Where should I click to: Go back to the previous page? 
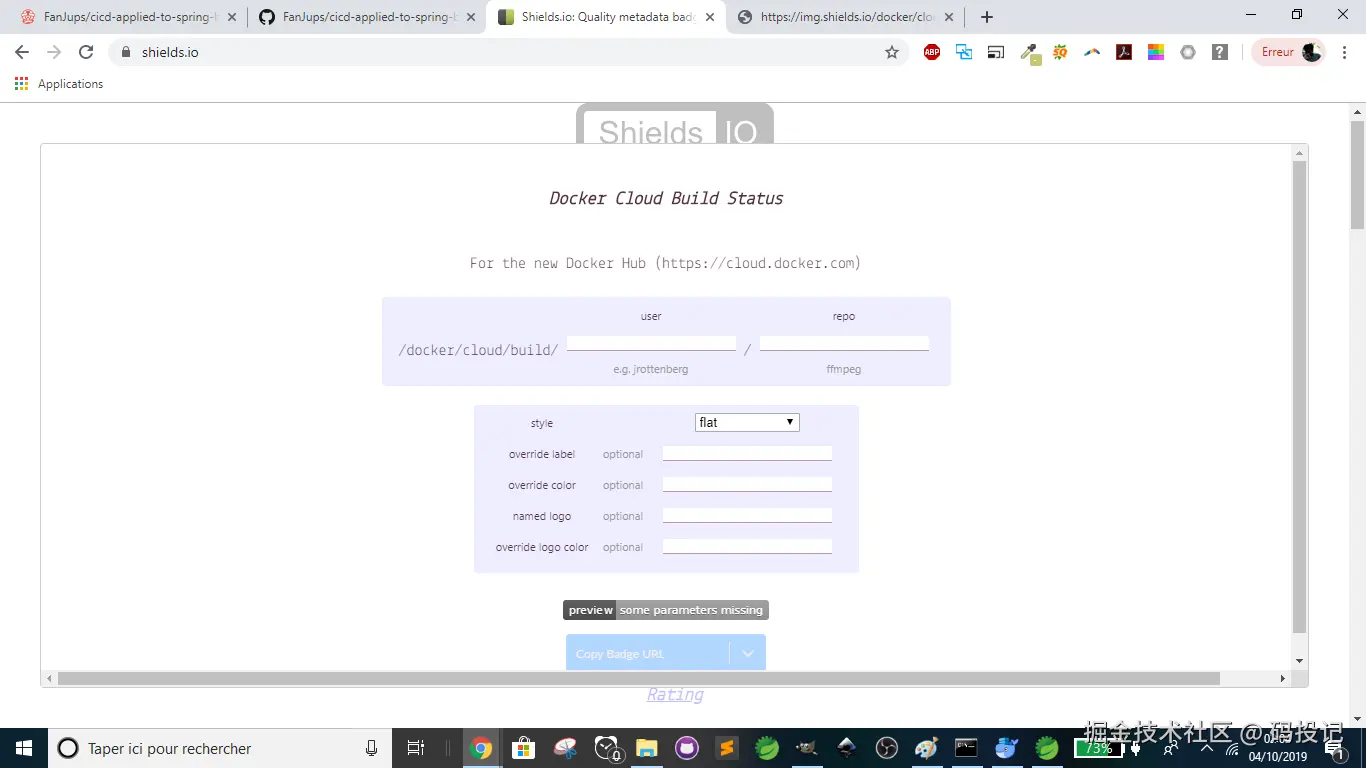22,52
